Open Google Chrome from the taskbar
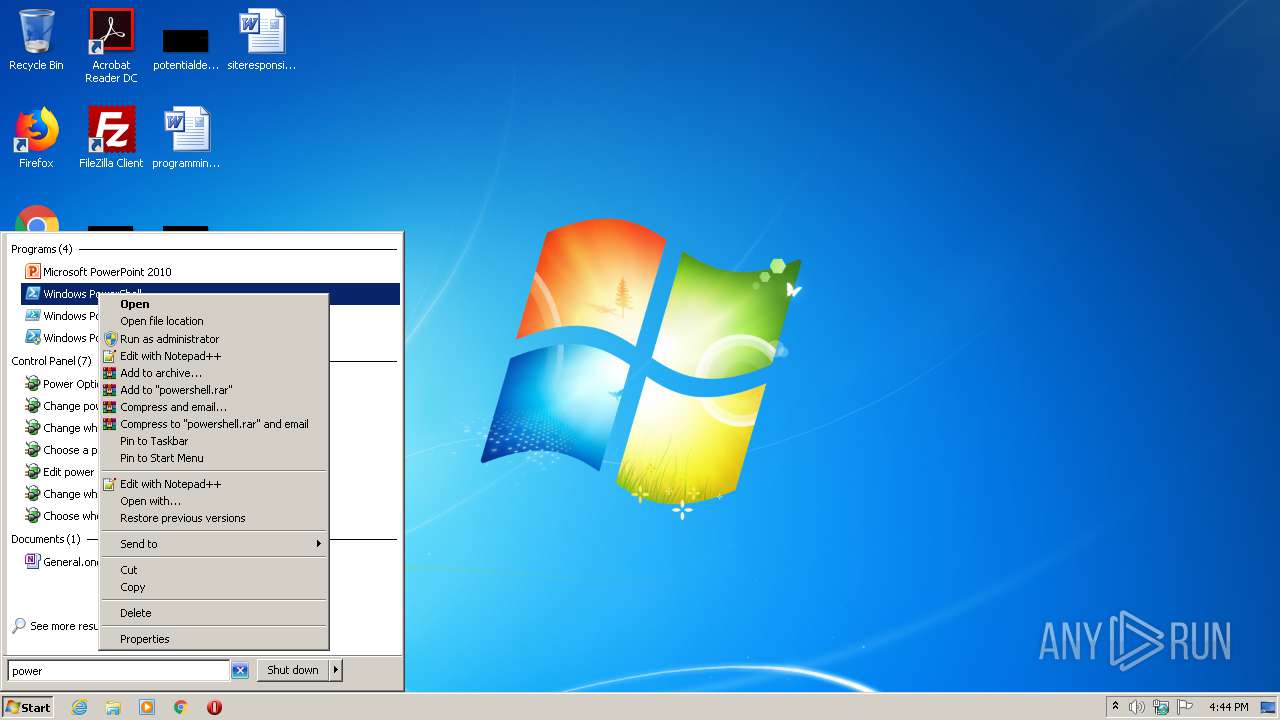This screenshot has height=720, width=1280. [x=181, y=707]
